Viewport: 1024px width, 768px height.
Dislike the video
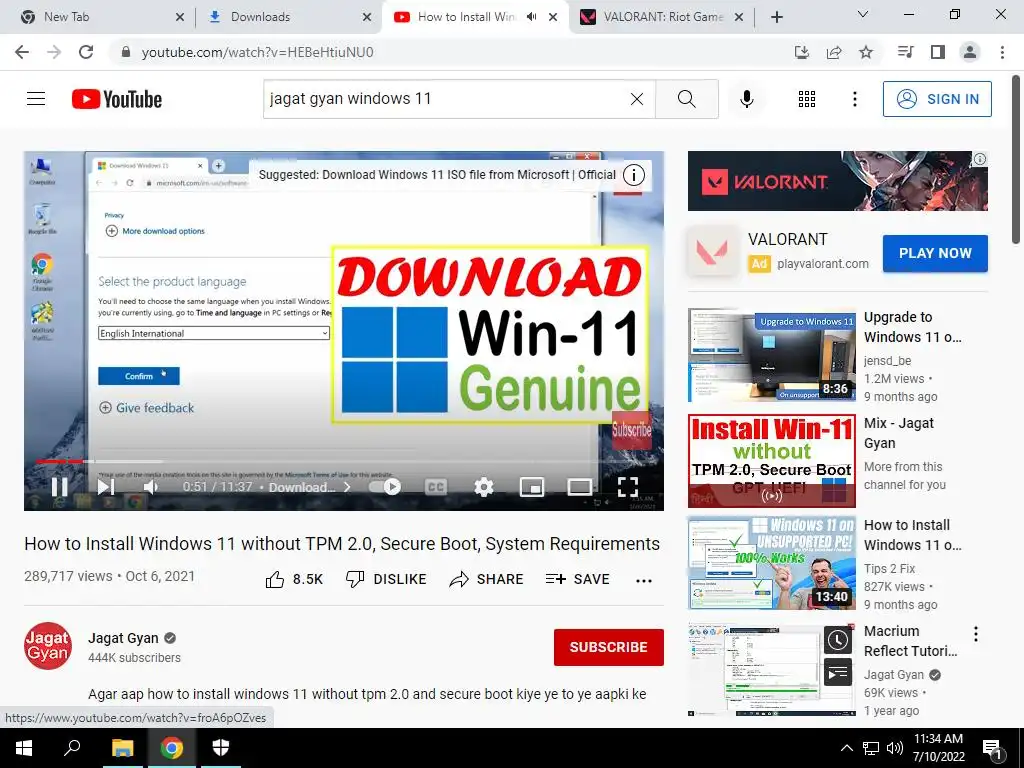pos(386,579)
